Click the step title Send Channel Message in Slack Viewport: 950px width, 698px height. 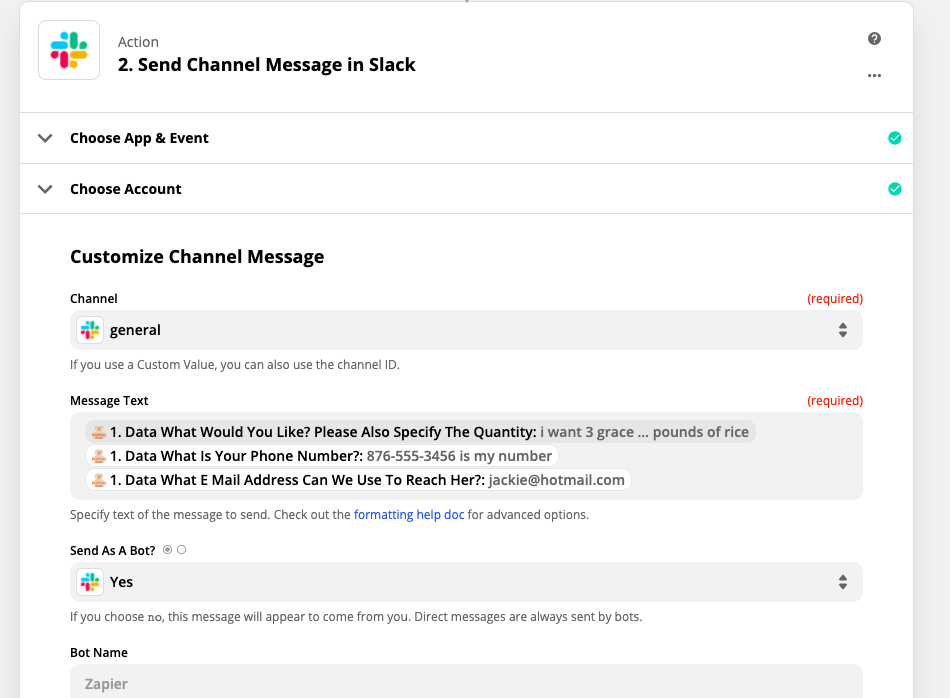pyautogui.click(x=266, y=65)
